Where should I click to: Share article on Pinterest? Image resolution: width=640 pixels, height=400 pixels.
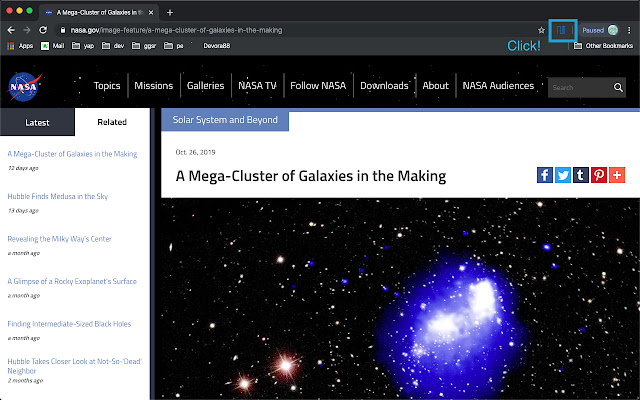pyautogui.click(x=599, y=175)
